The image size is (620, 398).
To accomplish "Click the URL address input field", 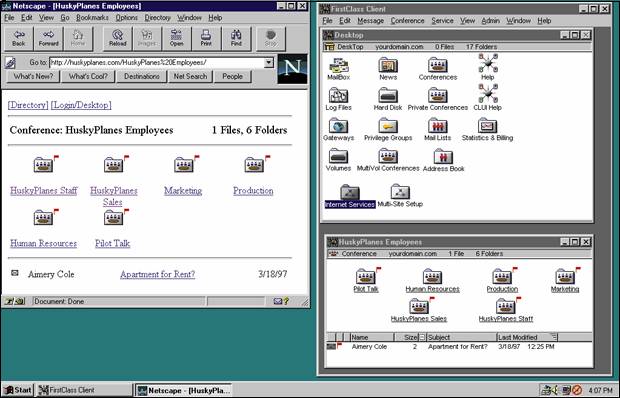I will [157, 62].
